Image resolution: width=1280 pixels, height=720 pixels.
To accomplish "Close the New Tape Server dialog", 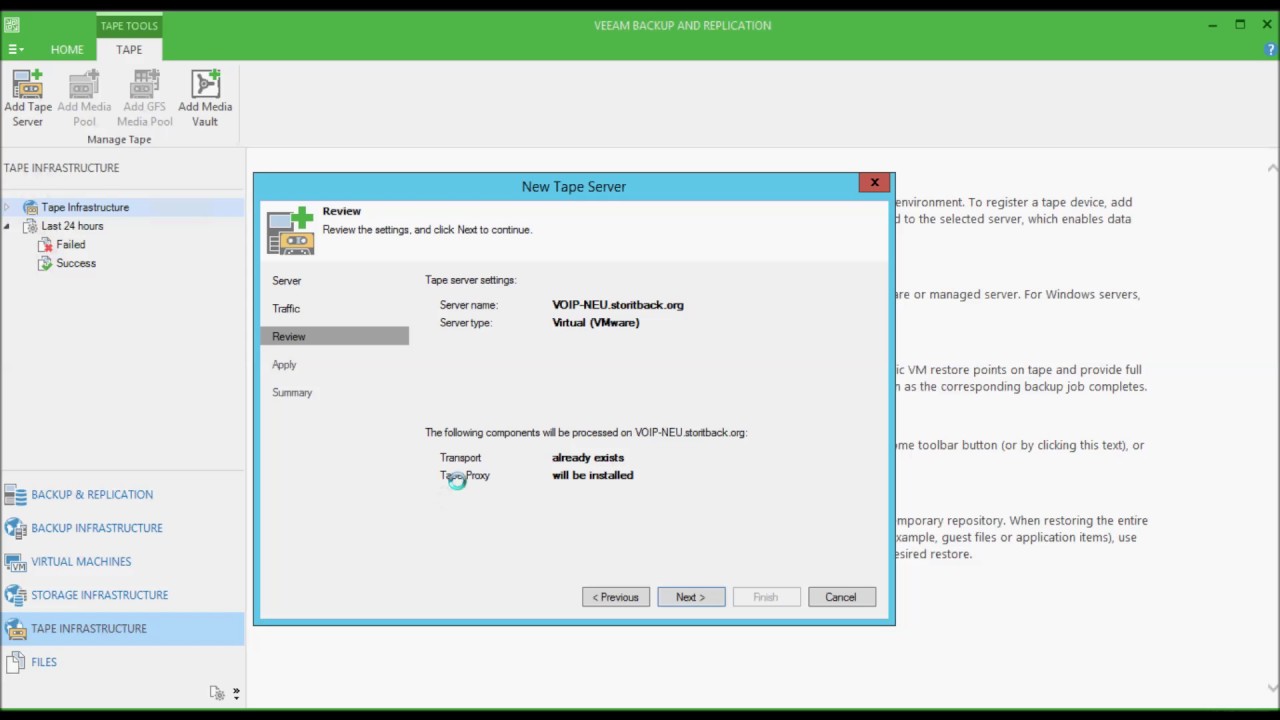I will [874, 183].
